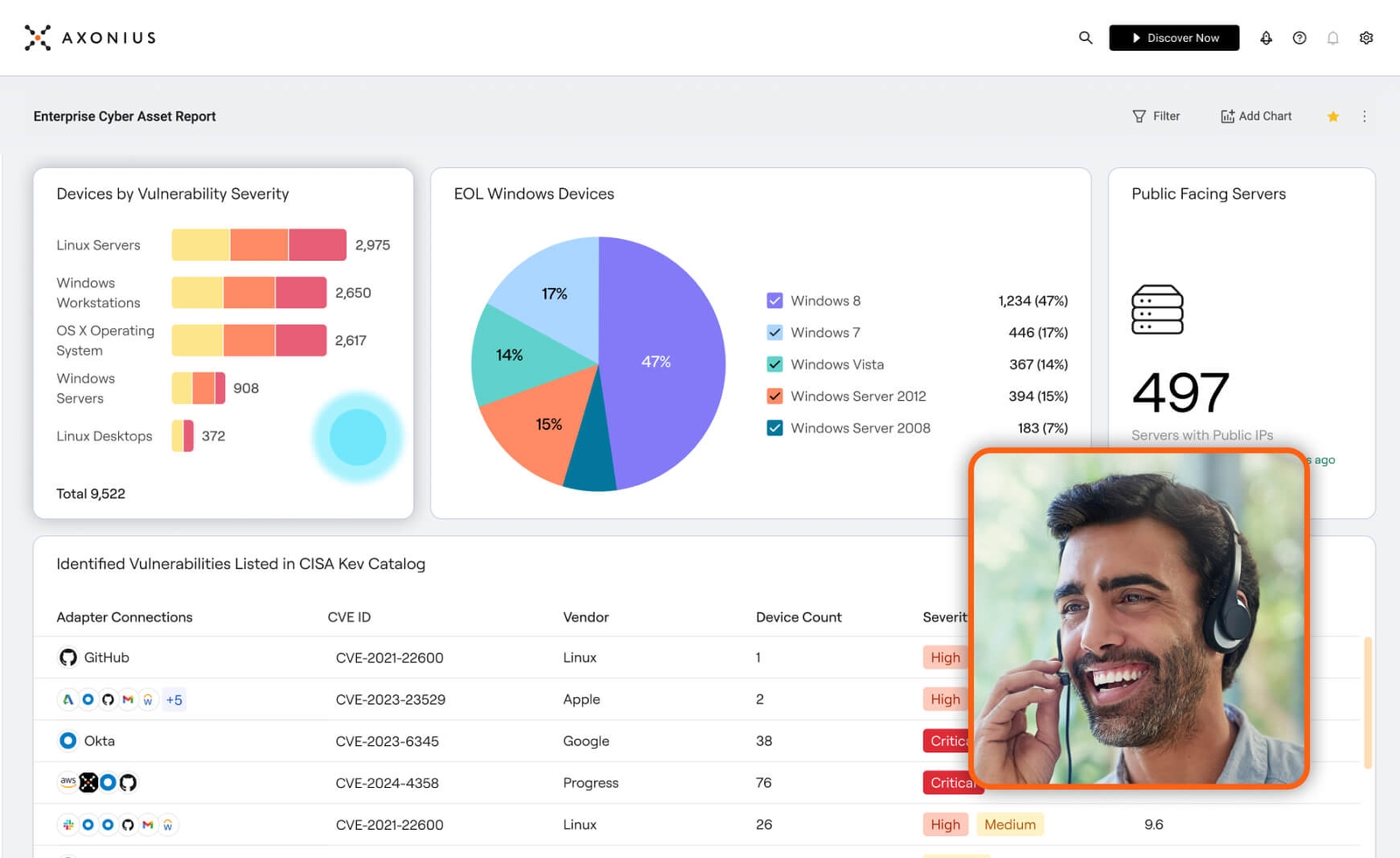Toggle the report favorite star

point(1333,116)
